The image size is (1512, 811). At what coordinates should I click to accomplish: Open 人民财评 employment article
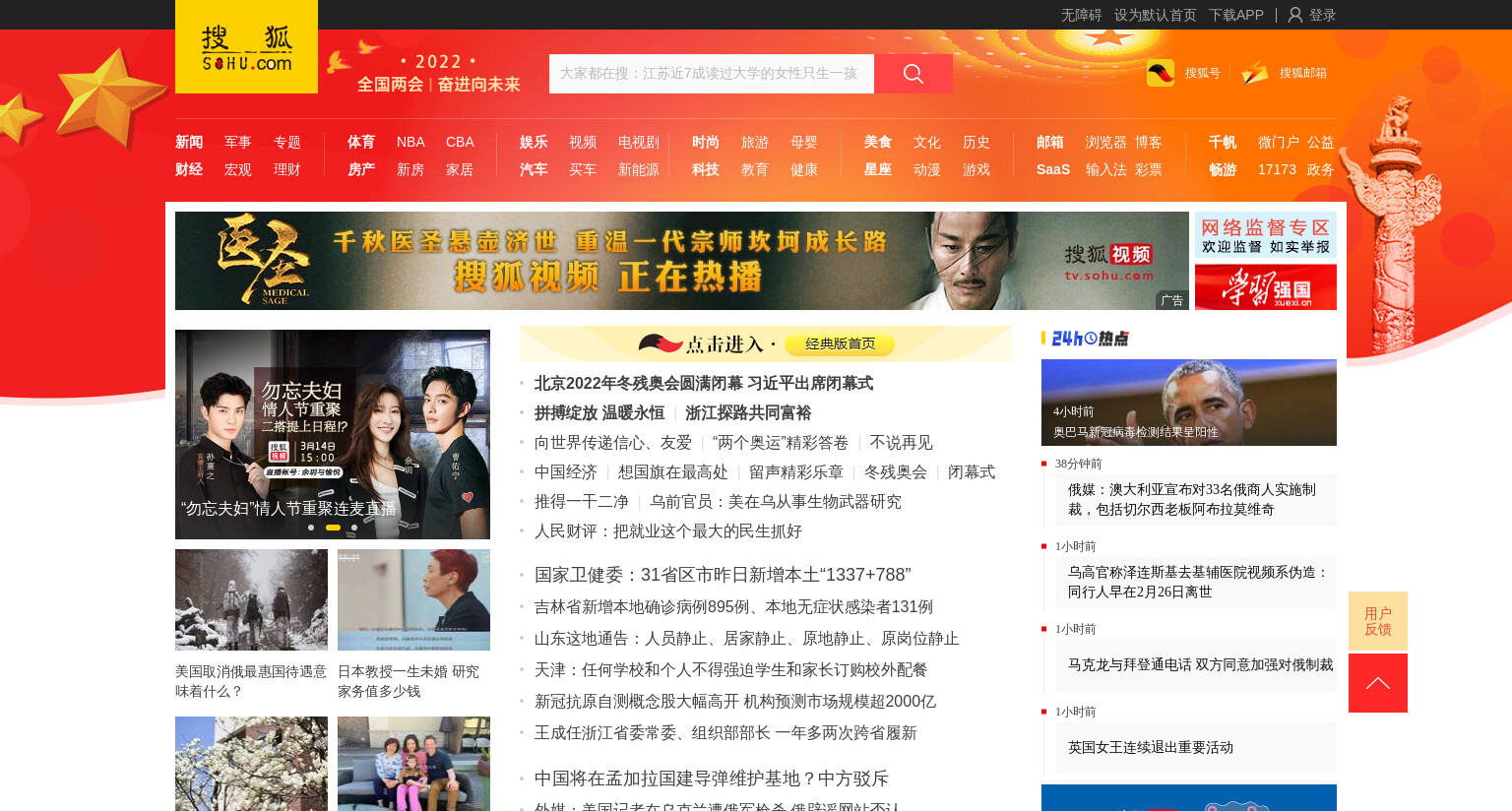[668, 530]
